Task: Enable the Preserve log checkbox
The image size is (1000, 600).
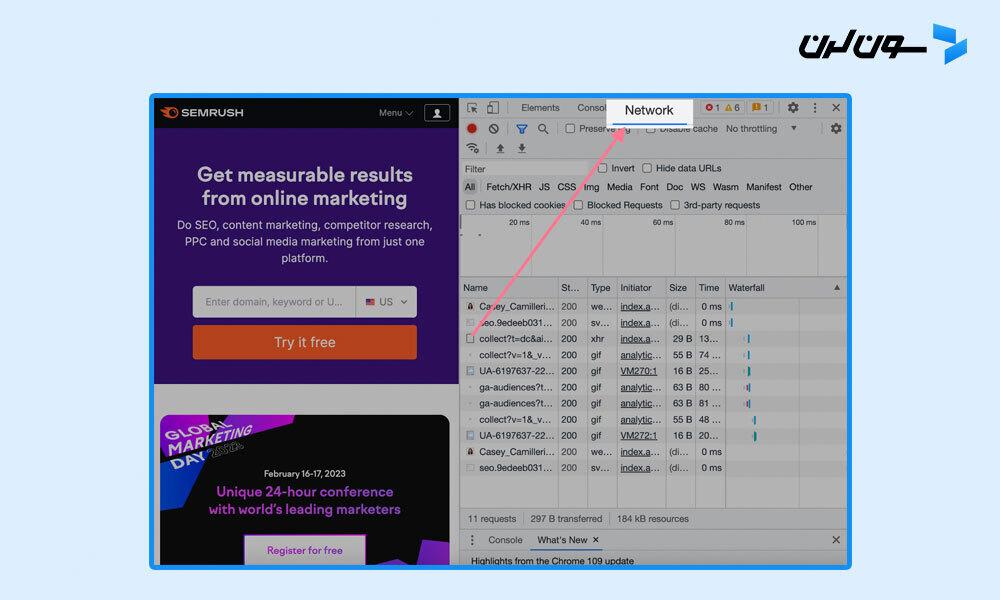Action: 570,128
